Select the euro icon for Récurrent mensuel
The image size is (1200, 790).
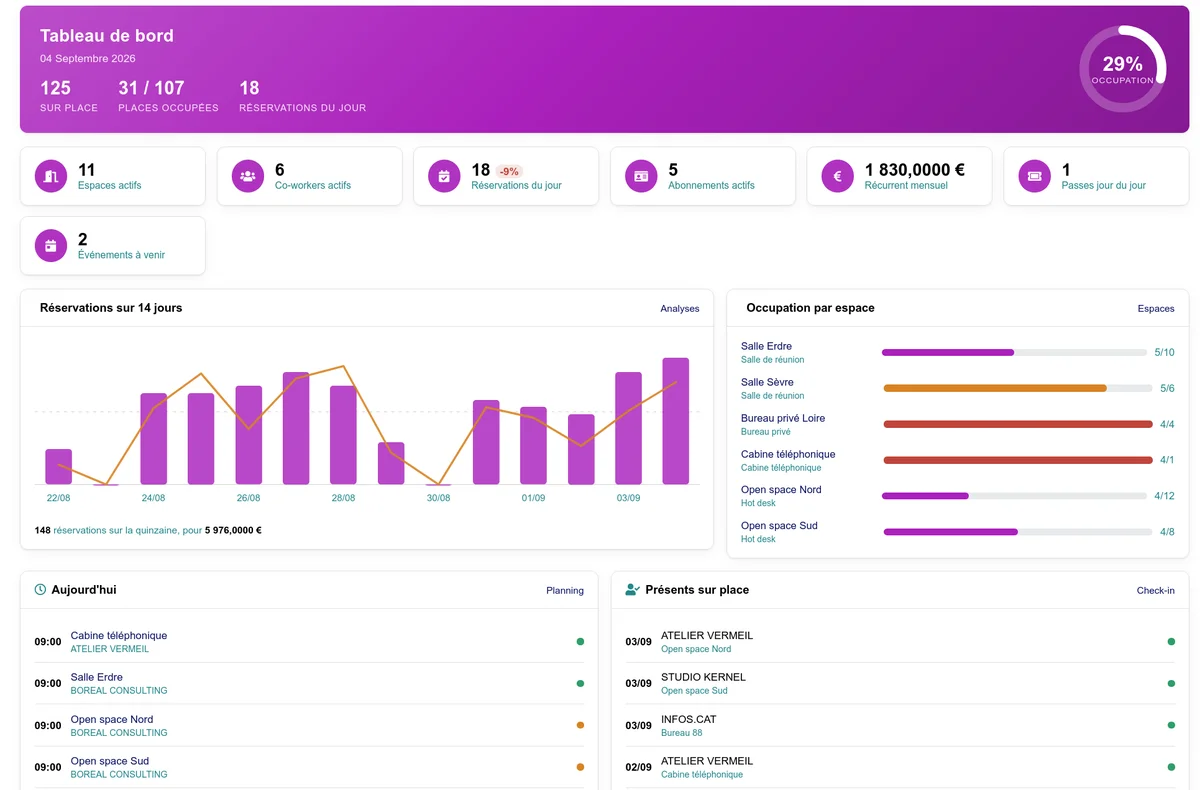tap(838, 176)
